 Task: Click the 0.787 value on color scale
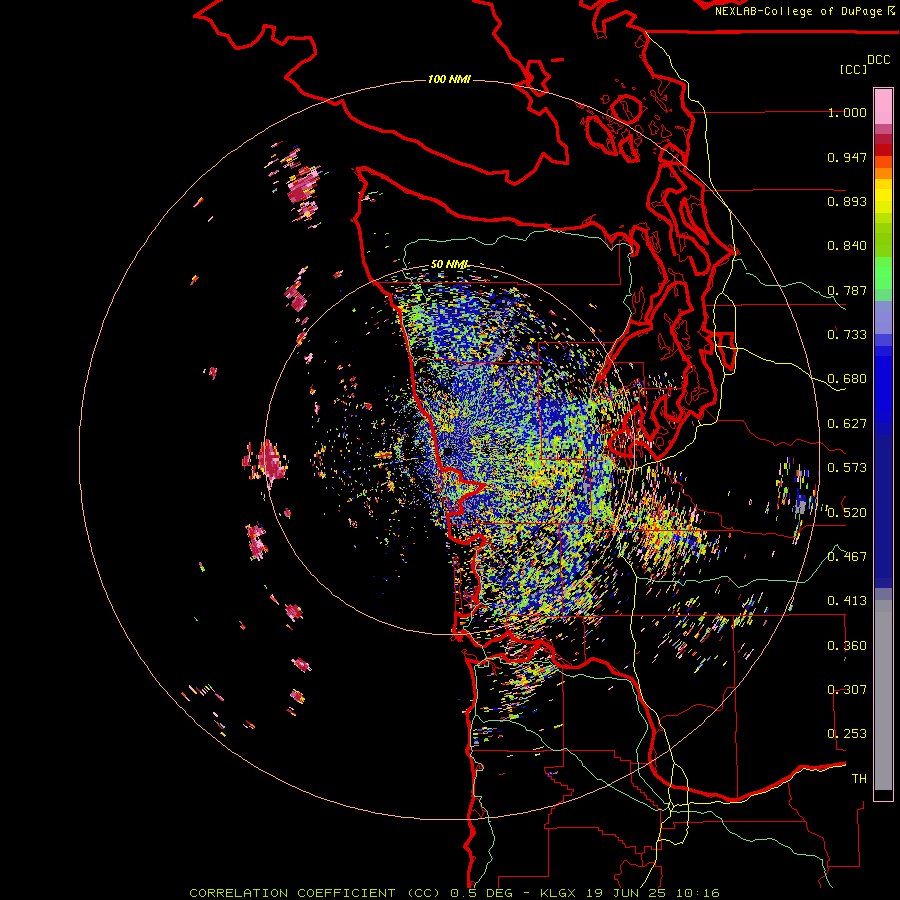coord(847,290)
